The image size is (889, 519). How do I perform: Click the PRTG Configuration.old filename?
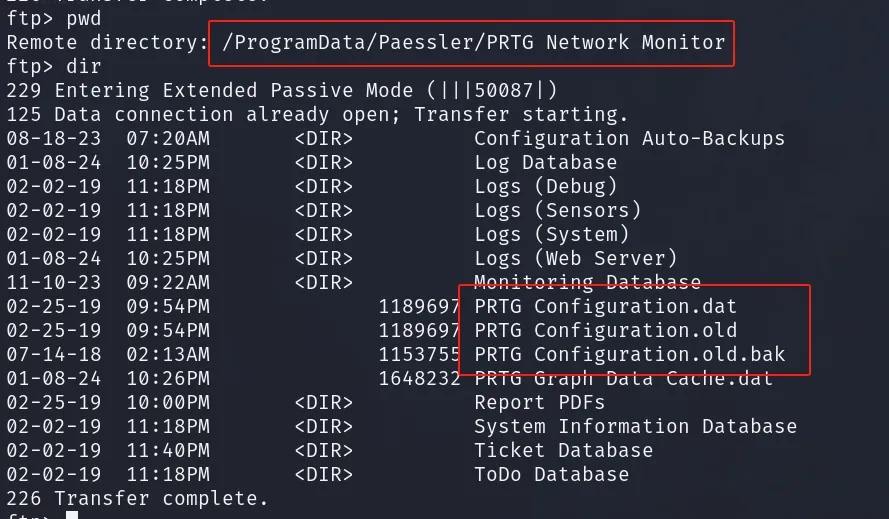coord(606,330)
